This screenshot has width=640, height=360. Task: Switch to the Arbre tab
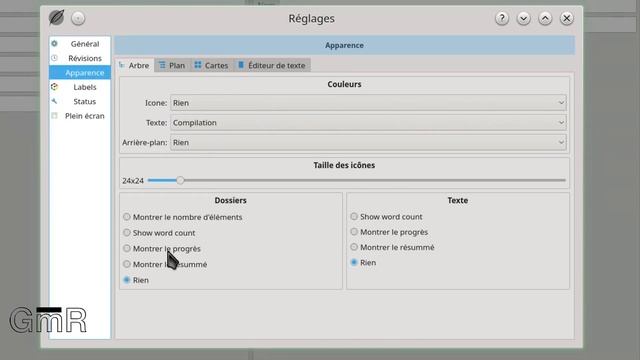[x=134, y=65]
